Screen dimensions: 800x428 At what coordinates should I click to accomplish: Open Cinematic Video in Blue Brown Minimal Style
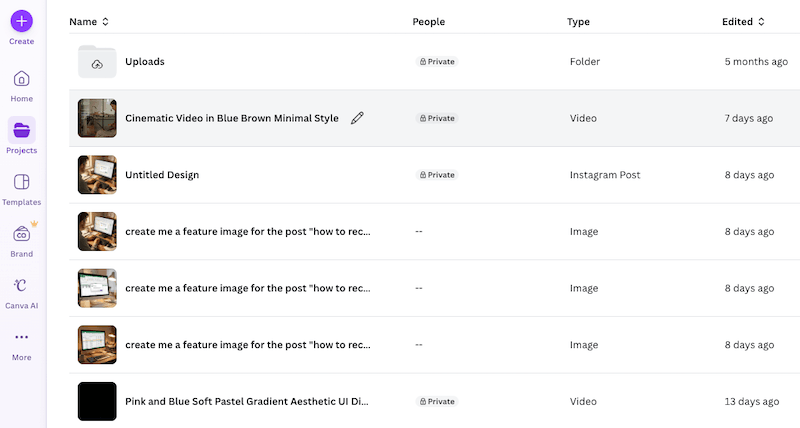click(x=231, y=118)
